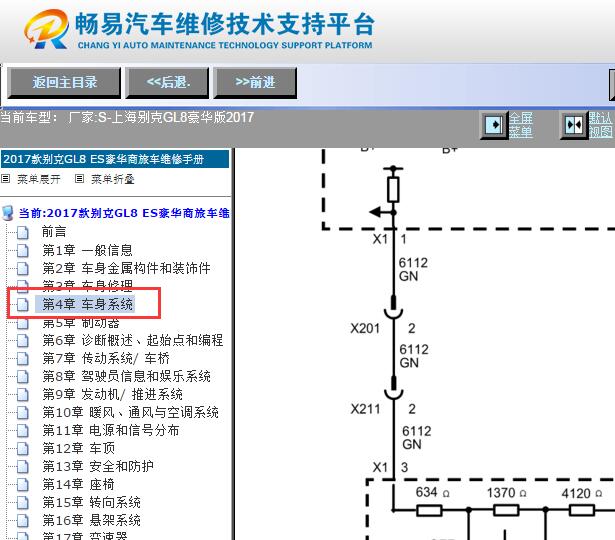
Task: Open 第13章 安全和防护
Action: click(x=98, y=466)
